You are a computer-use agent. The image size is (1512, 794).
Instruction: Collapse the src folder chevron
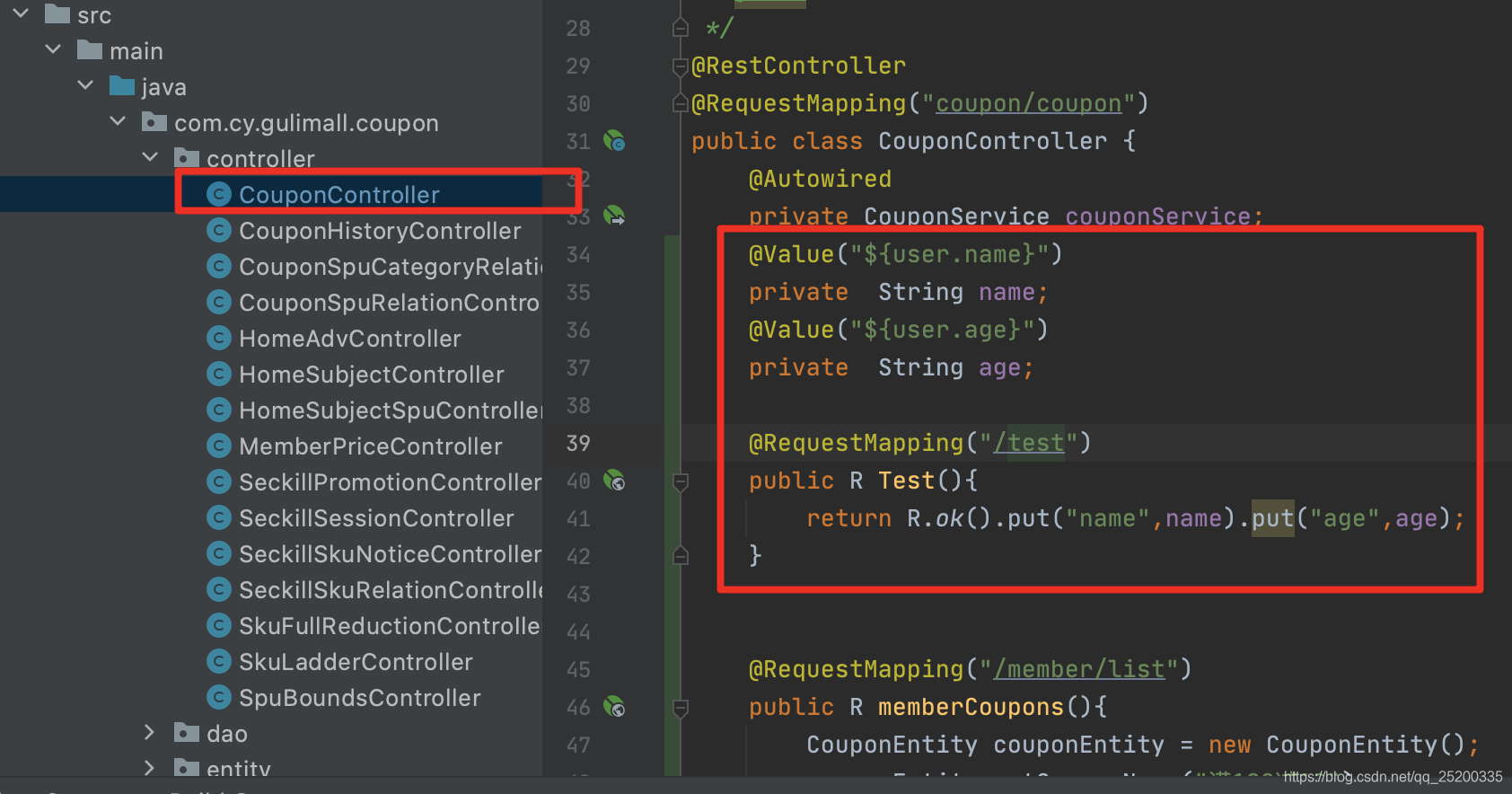22,13
